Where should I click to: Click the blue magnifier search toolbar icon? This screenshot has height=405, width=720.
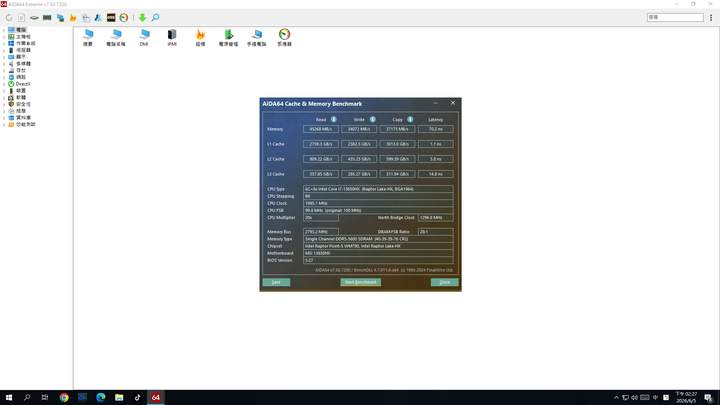tap(156, 17)
